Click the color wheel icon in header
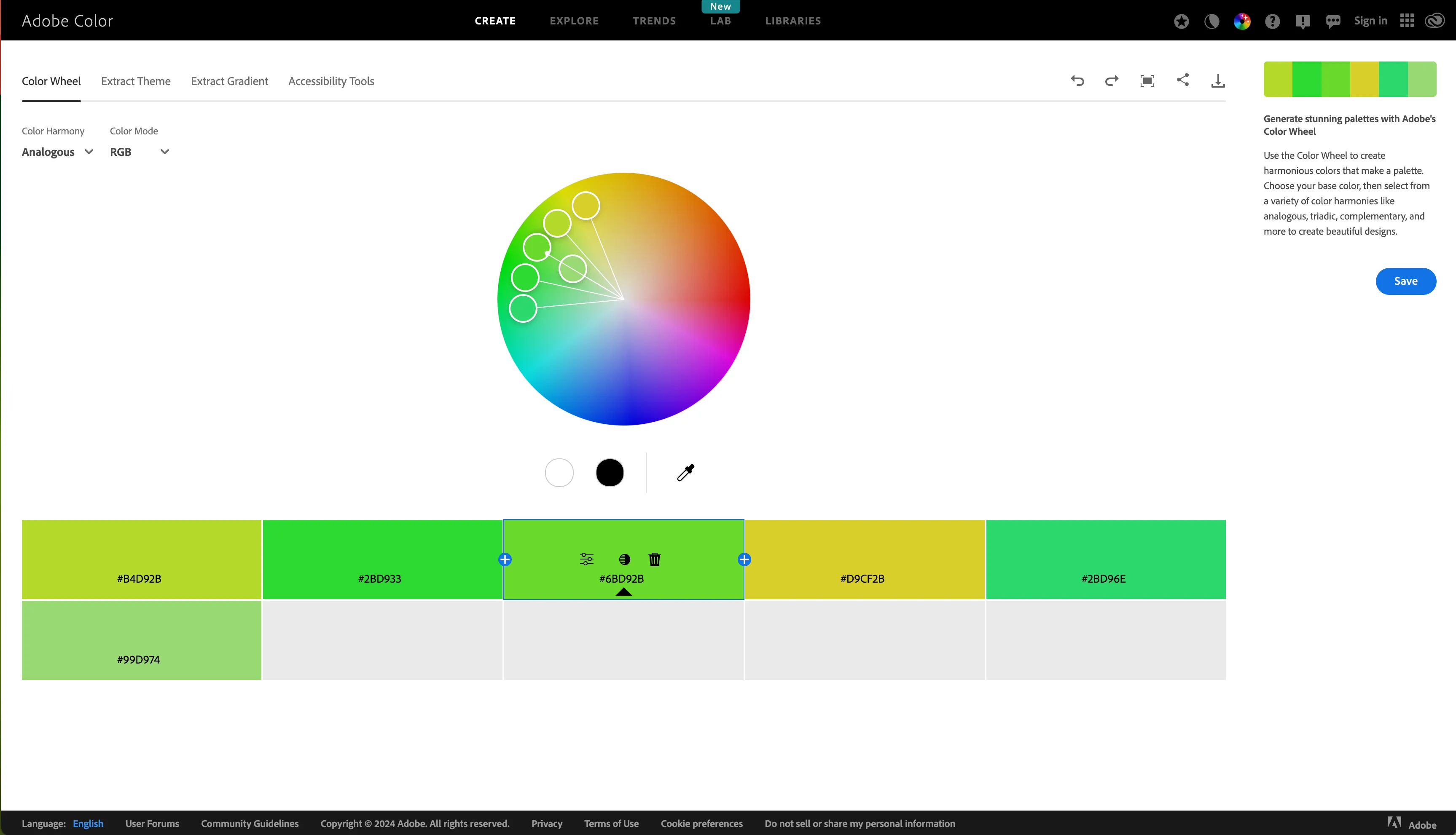Screen dimensions: 1456x835 pyautogui.click(x=1242, y=21)
